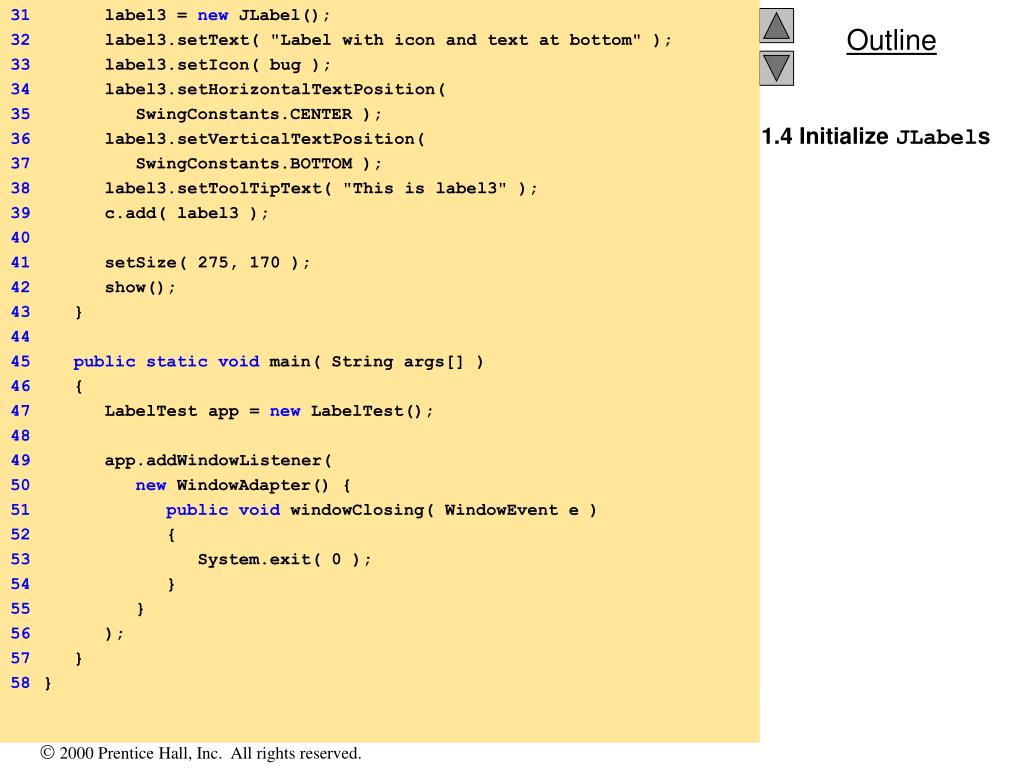The height and width of the screenshot is (768, 1024).
Task: Click code line label3 = new JLabel()
Action: [217, 15]
